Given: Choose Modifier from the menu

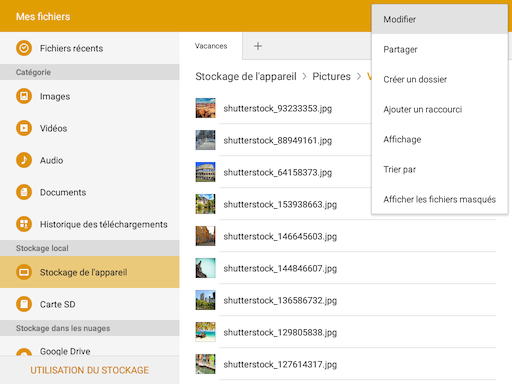Looking at the screenshot, I should click(440, 19).
